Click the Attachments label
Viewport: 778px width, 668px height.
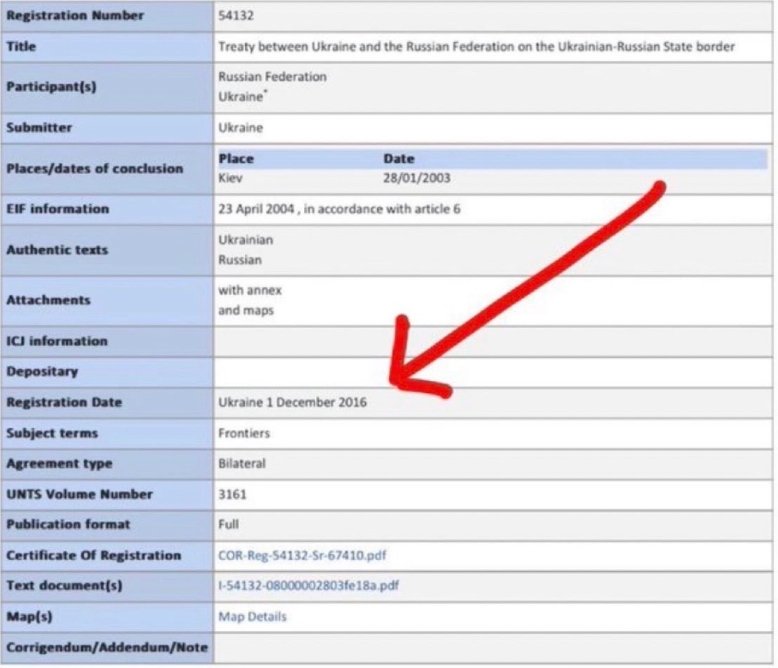pyautogui.click(x=48, y=300)
